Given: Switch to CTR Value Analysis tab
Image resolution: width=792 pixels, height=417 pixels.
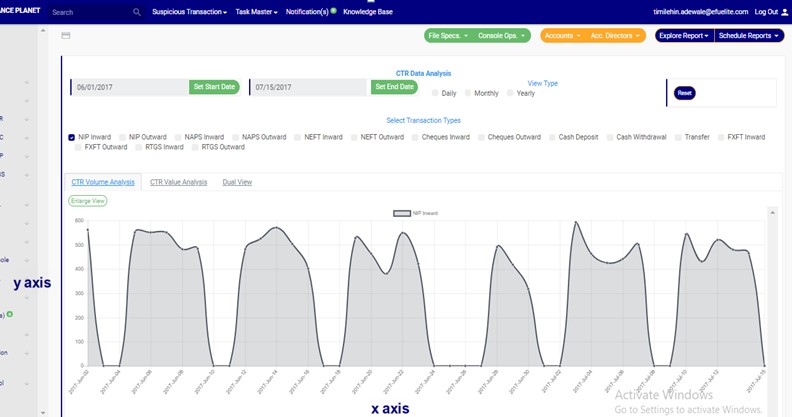Looking at the screenshot, I should click(178, 182).
